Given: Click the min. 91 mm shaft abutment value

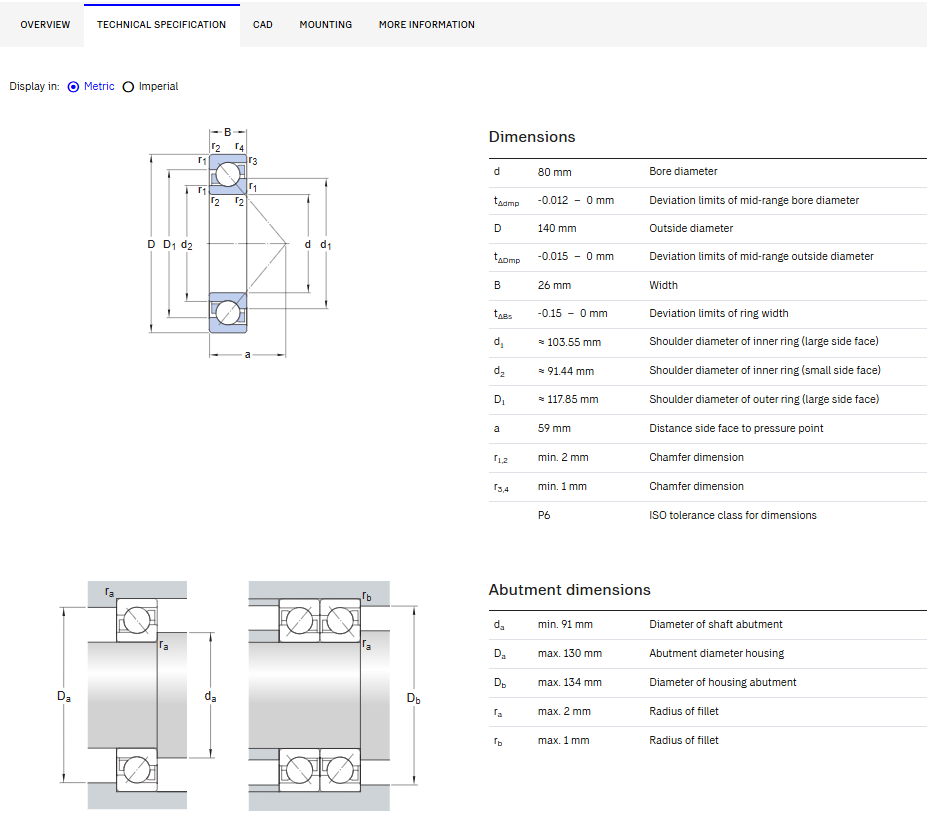Looking at the screenshot, I should point(565,625).
